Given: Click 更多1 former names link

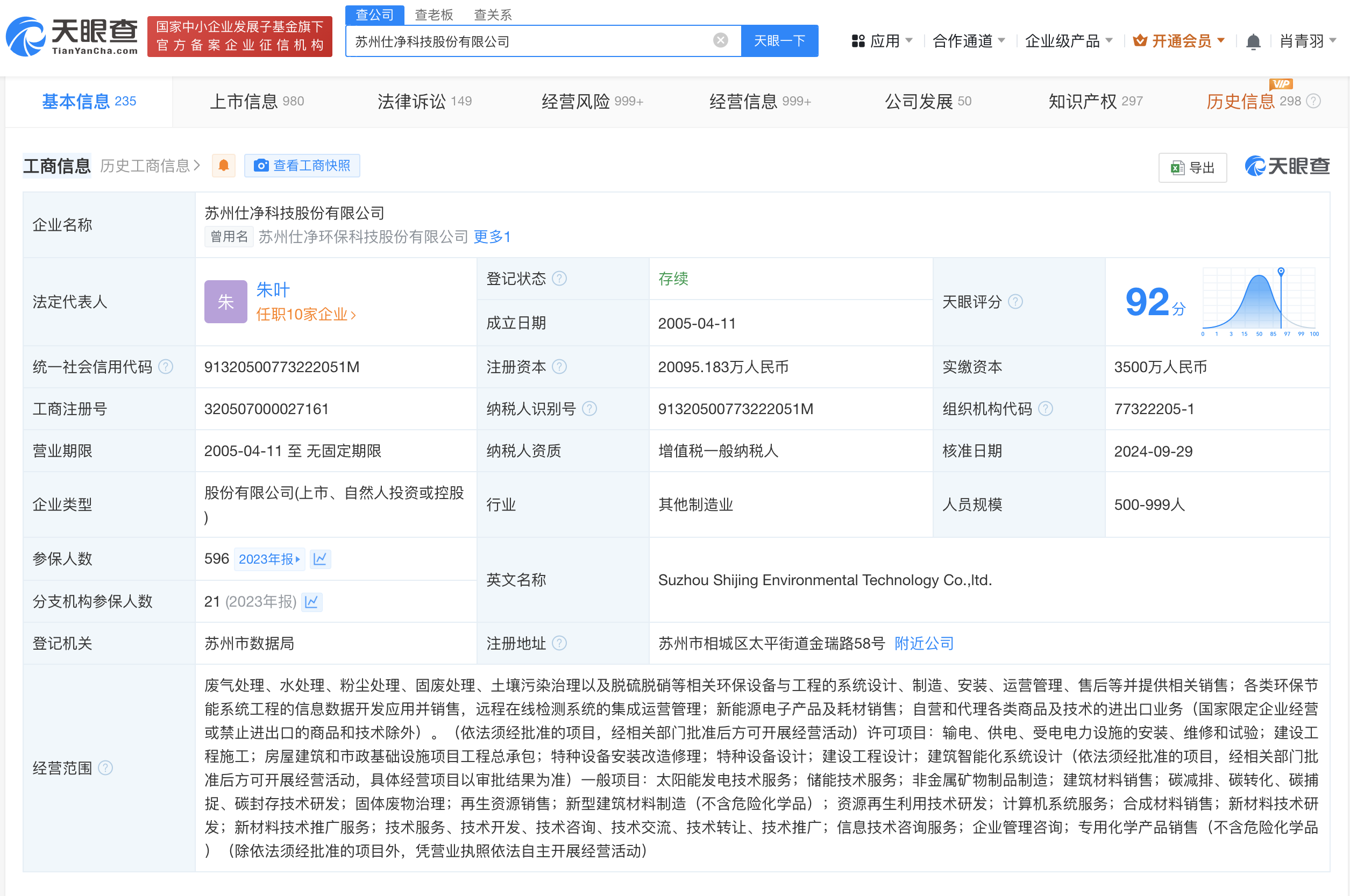Looking at the screenshot, I should [492, 236].
